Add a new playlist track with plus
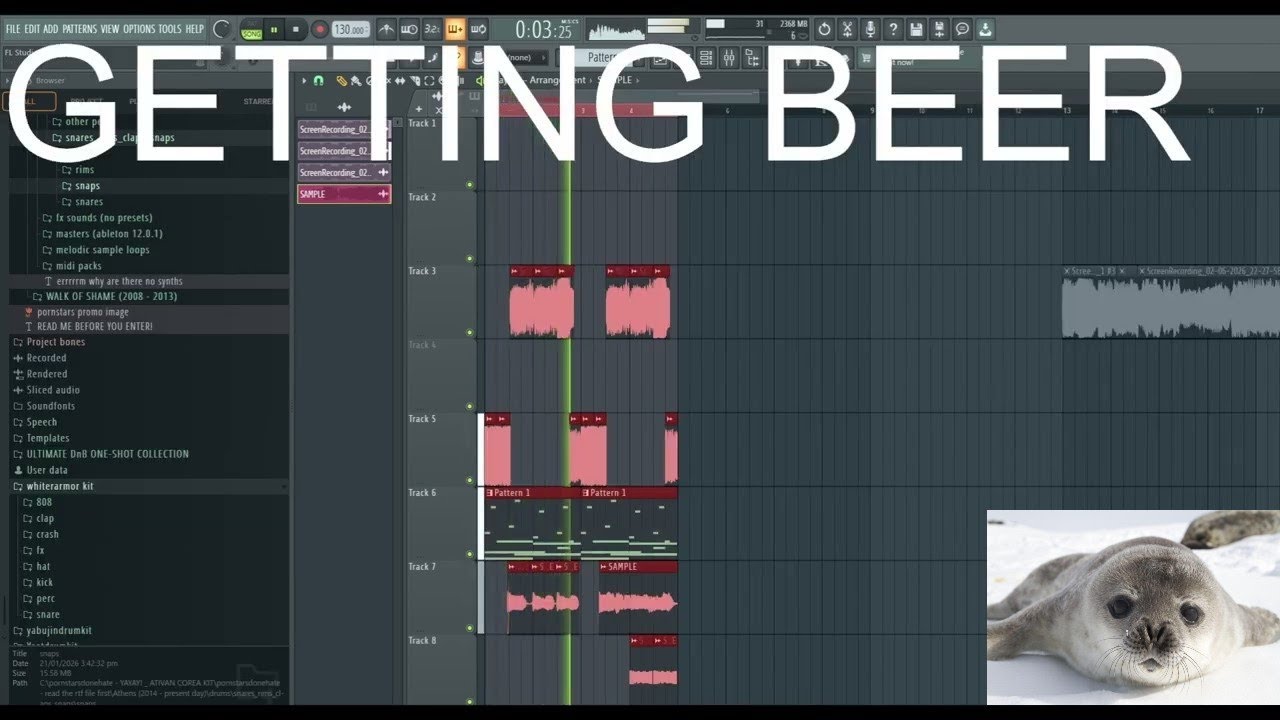 pos(419,108)
